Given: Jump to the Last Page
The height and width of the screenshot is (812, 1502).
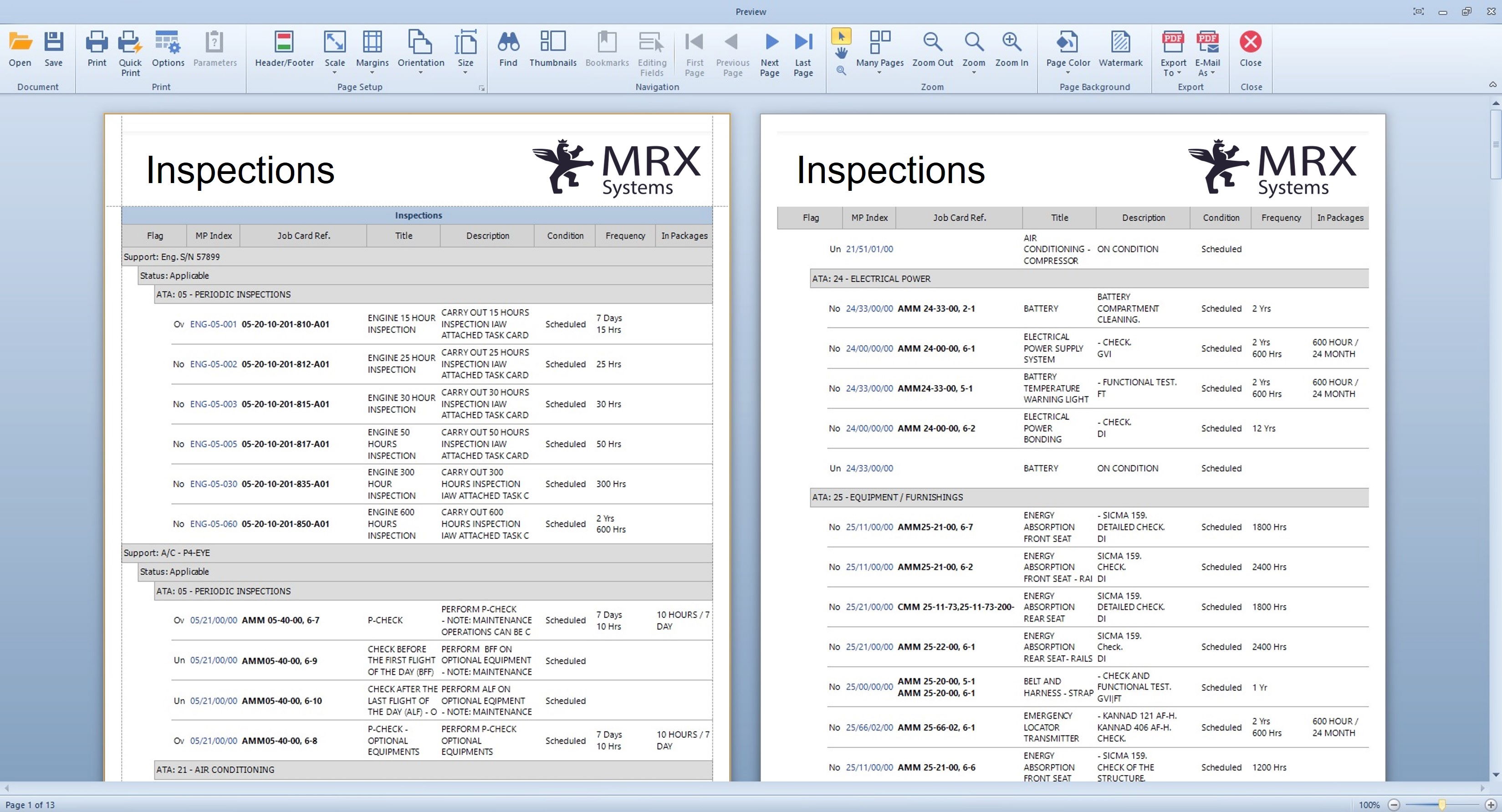Looking at the screenshot, I should click(x=803, y=54).
